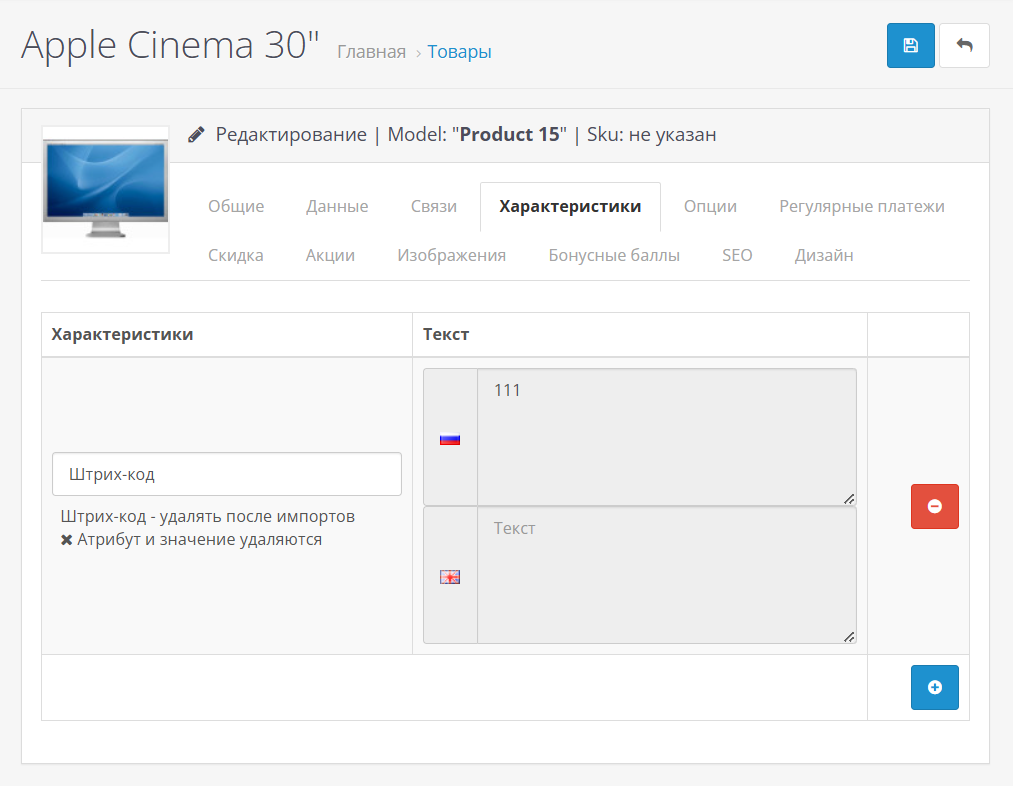Select the Характеристики tab
The height and width of the screenshot is (786, 1013).
[x=570, y=206]
